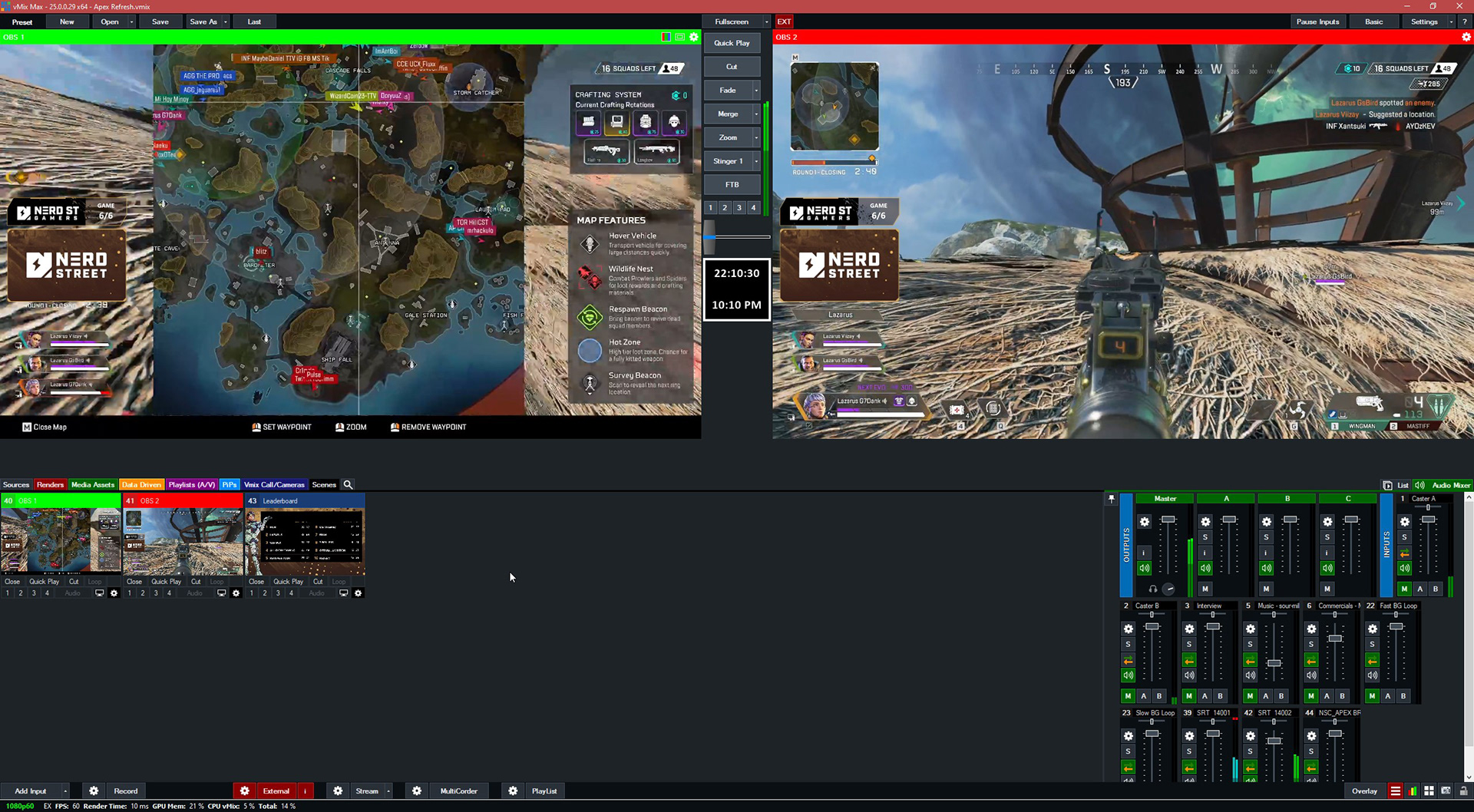Select the Leaderboard input thumbnail
The height and width of the screenshot is (812, 1474).
point(305,541)
